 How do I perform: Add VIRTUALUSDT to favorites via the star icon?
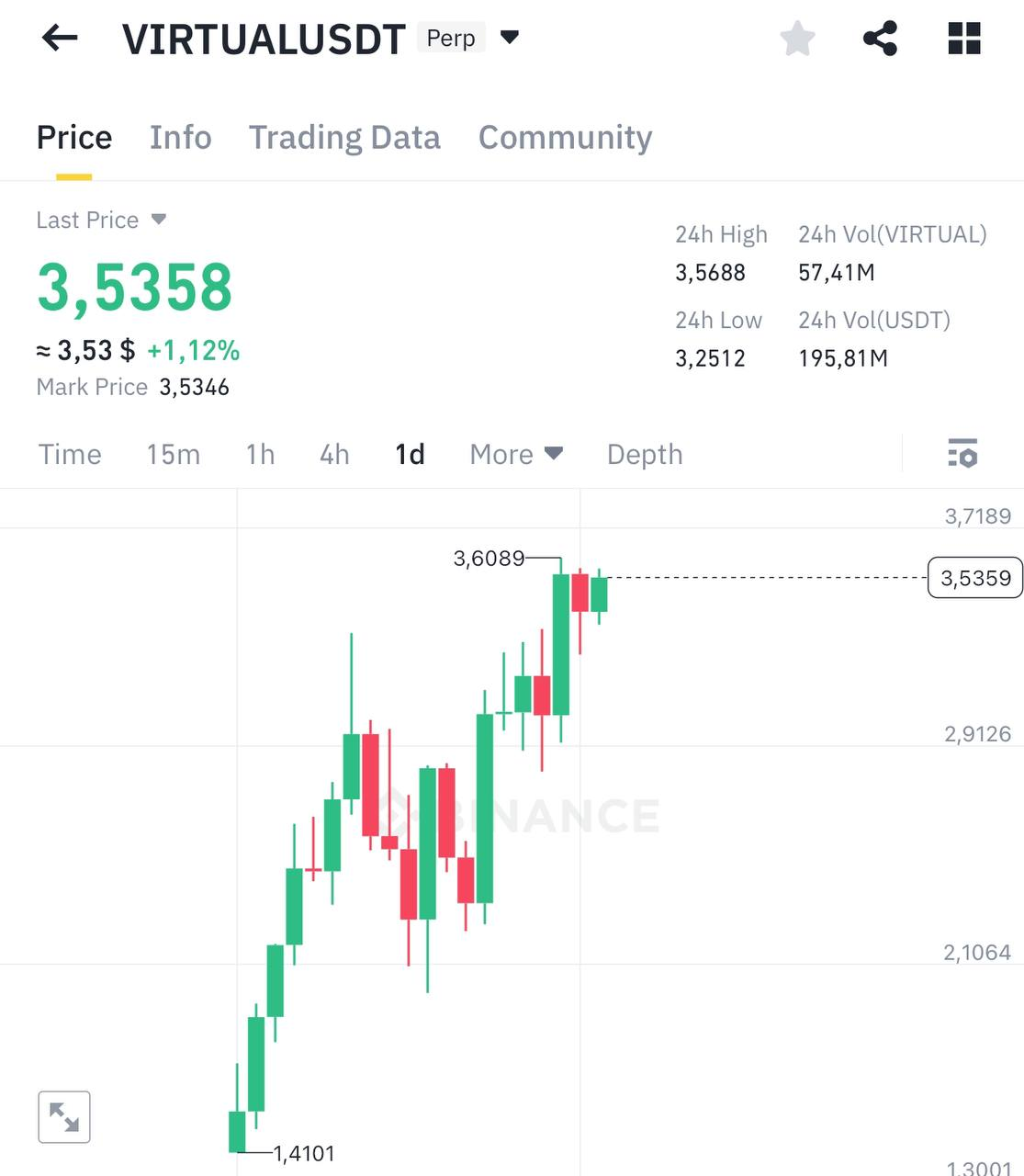797,38
